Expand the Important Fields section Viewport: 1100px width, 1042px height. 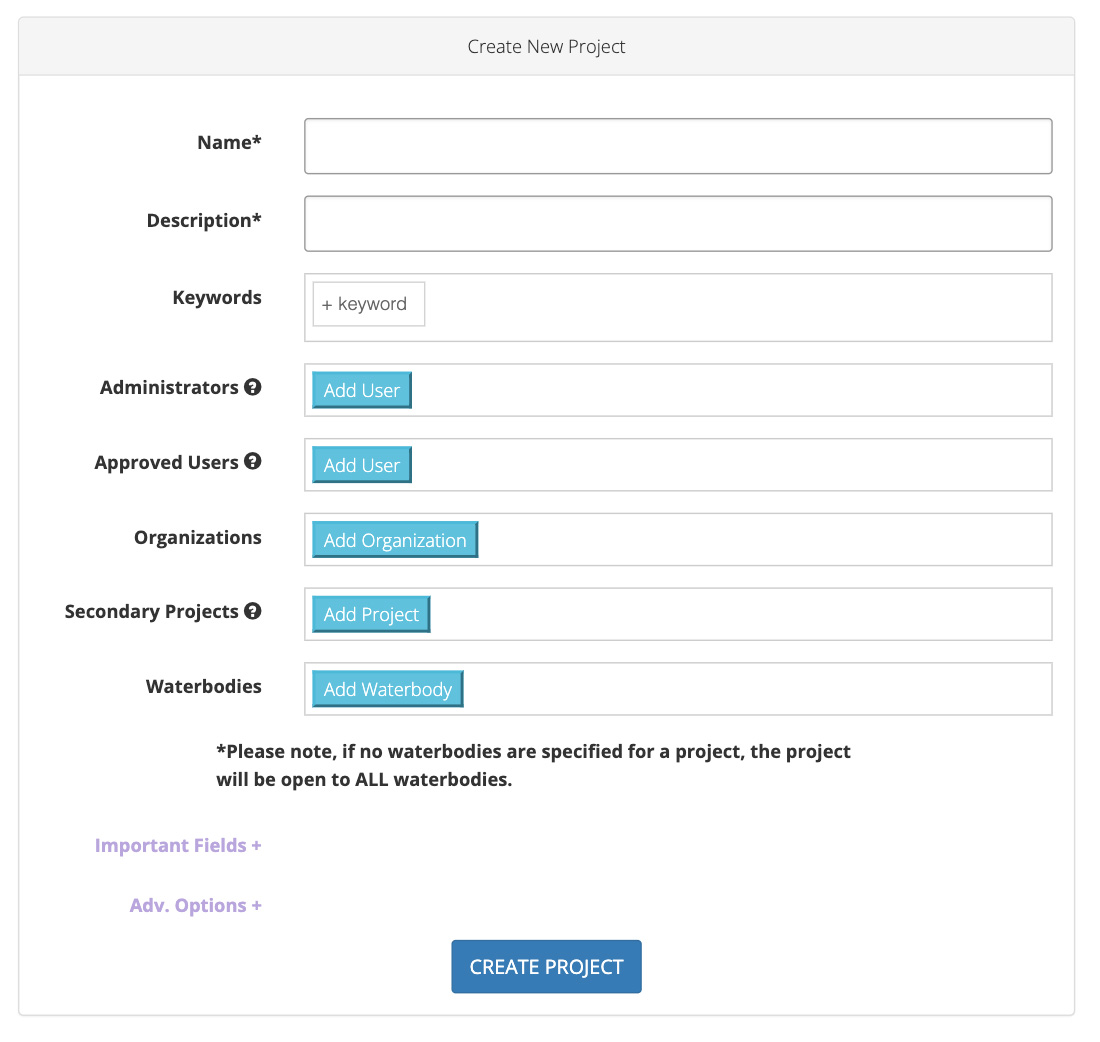178,846
